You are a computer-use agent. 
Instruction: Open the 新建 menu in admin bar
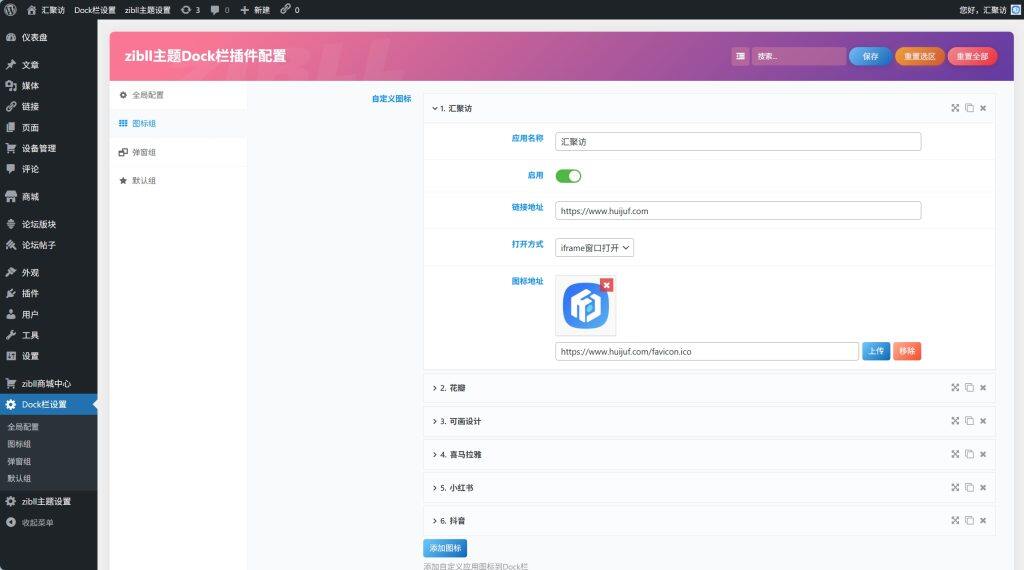255,10
